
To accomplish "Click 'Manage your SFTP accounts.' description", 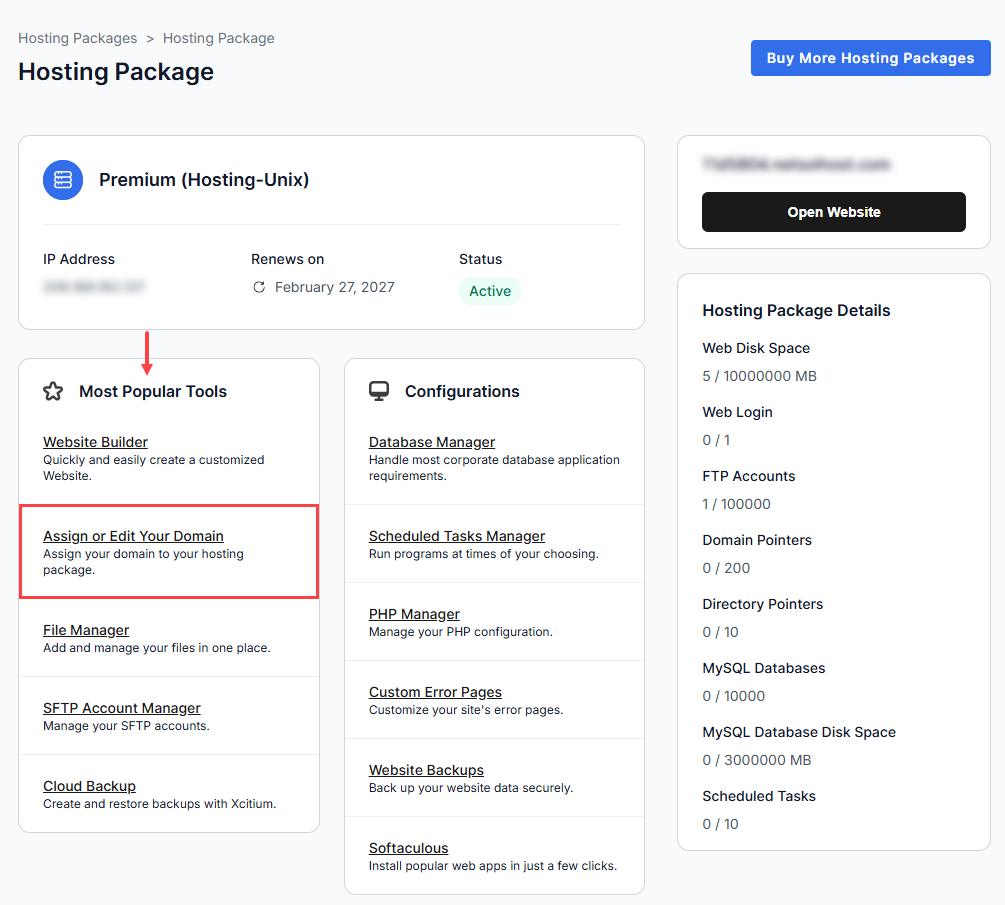I will tap(126, 726).
